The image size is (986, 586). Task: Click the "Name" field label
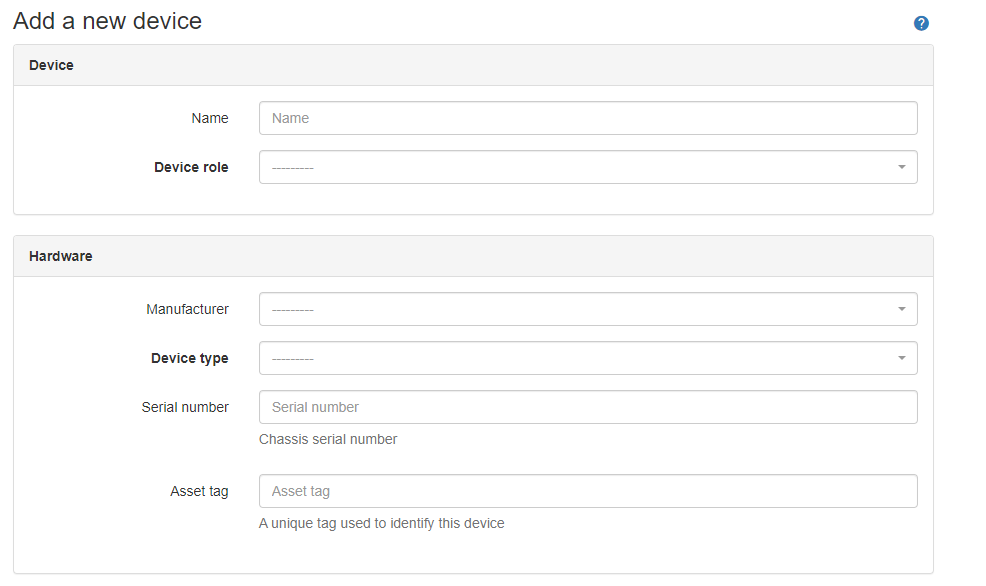click(209, 118)
